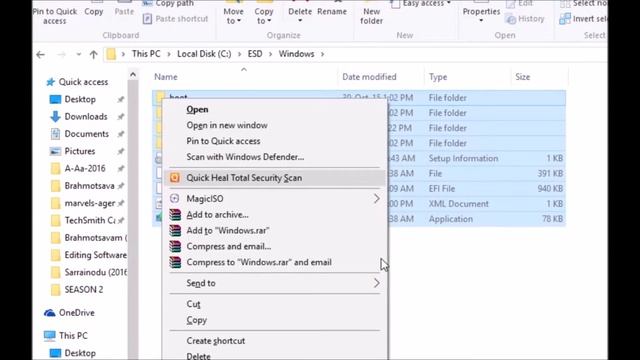The width and height of the screenshot is (640, 360).
Task: Sort by Type column header
Action: (438, 77)
